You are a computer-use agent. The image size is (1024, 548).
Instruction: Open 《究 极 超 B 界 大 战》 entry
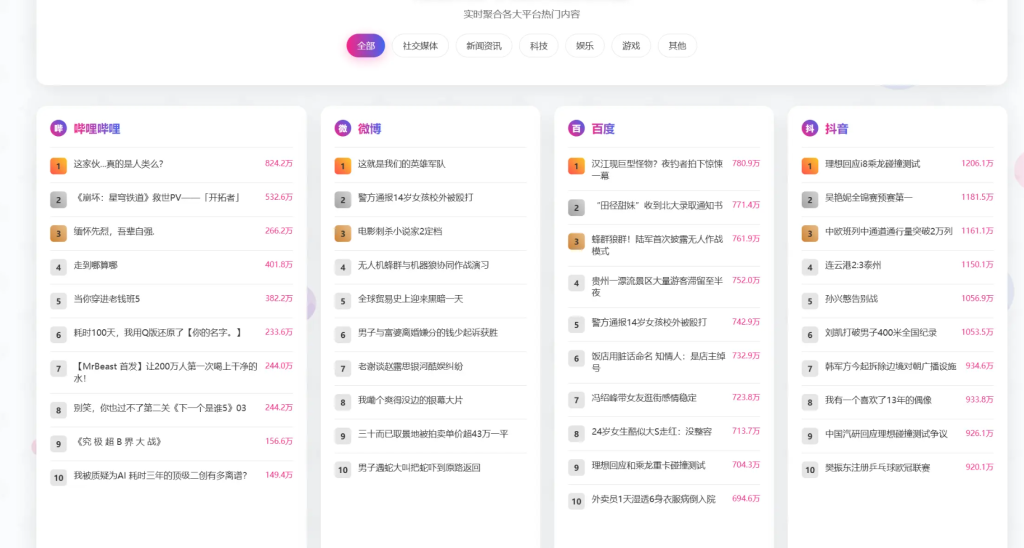pos(118,442)
